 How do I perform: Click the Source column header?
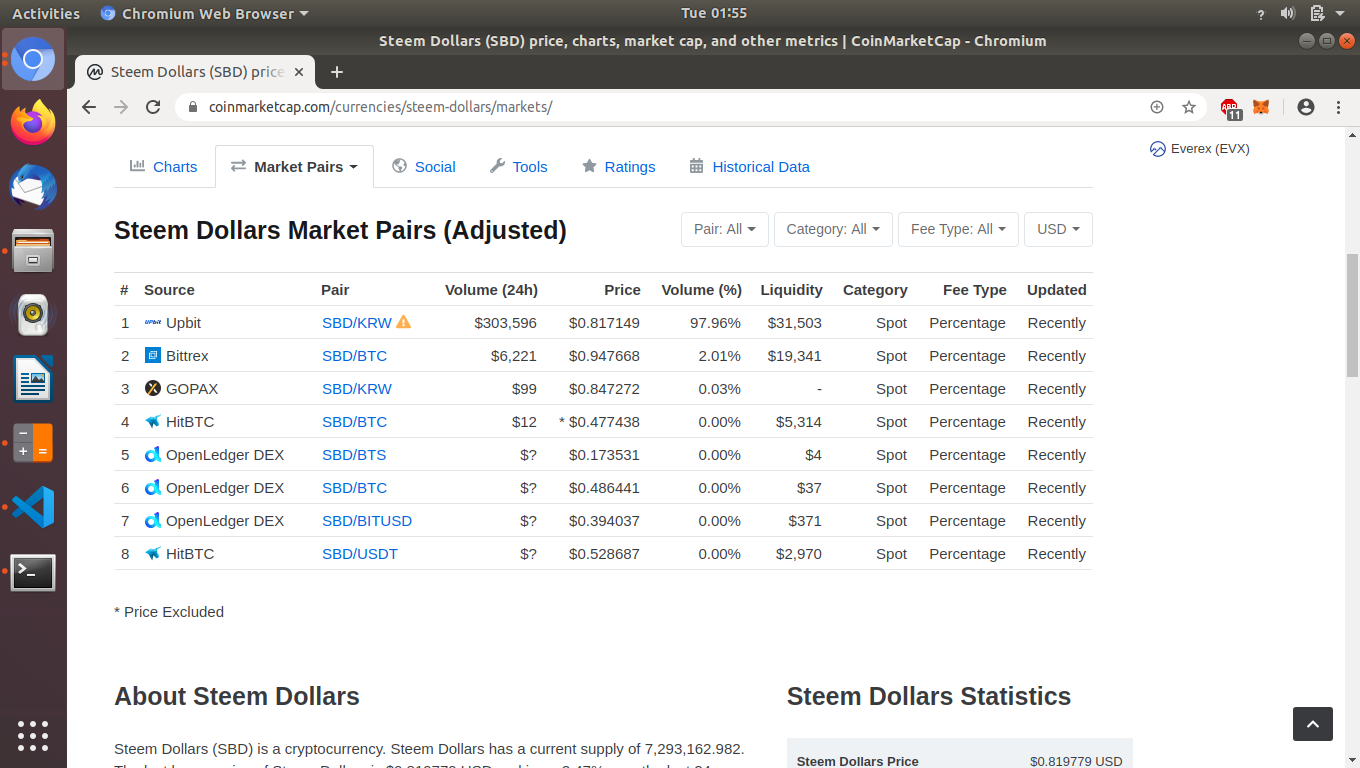point(169,290)
